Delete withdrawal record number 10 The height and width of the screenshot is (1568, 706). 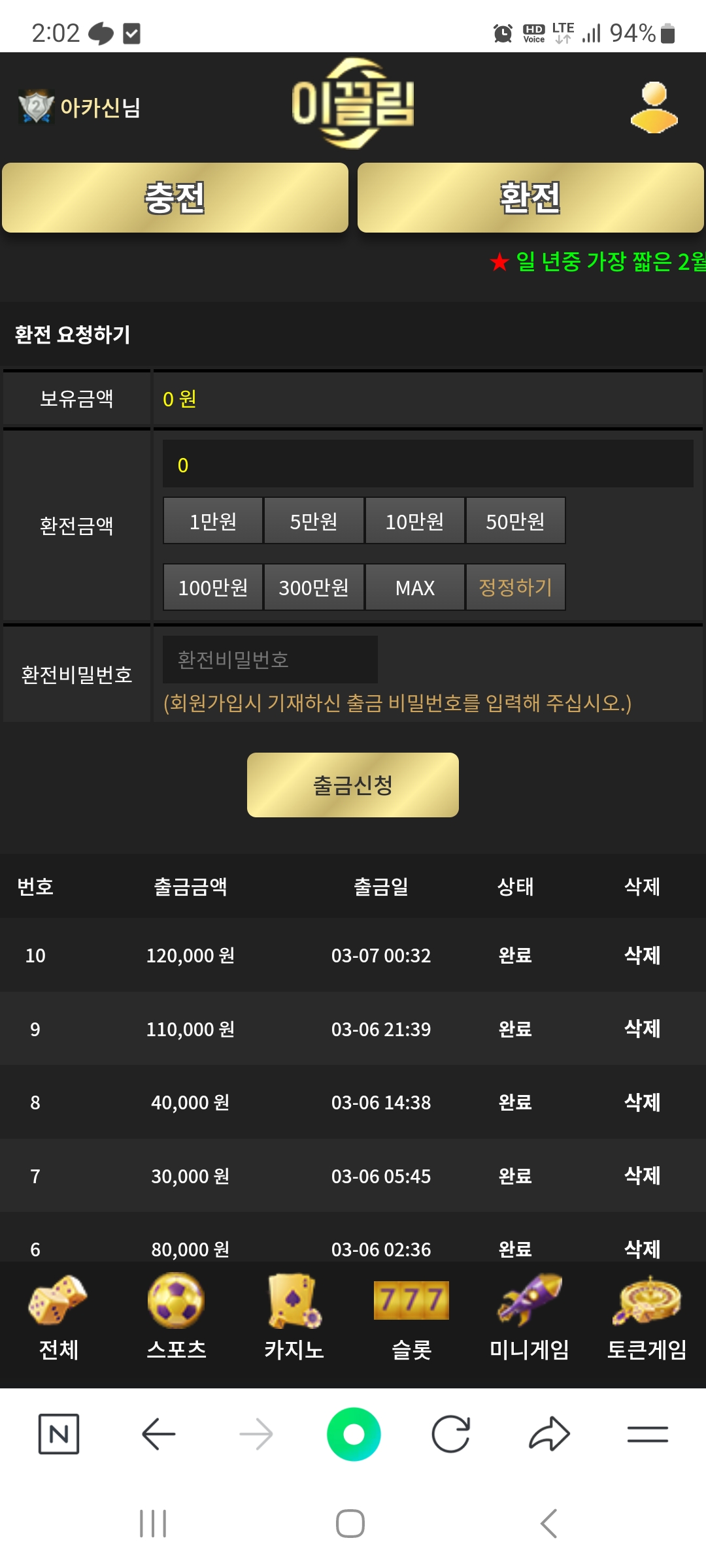point(642,955)
